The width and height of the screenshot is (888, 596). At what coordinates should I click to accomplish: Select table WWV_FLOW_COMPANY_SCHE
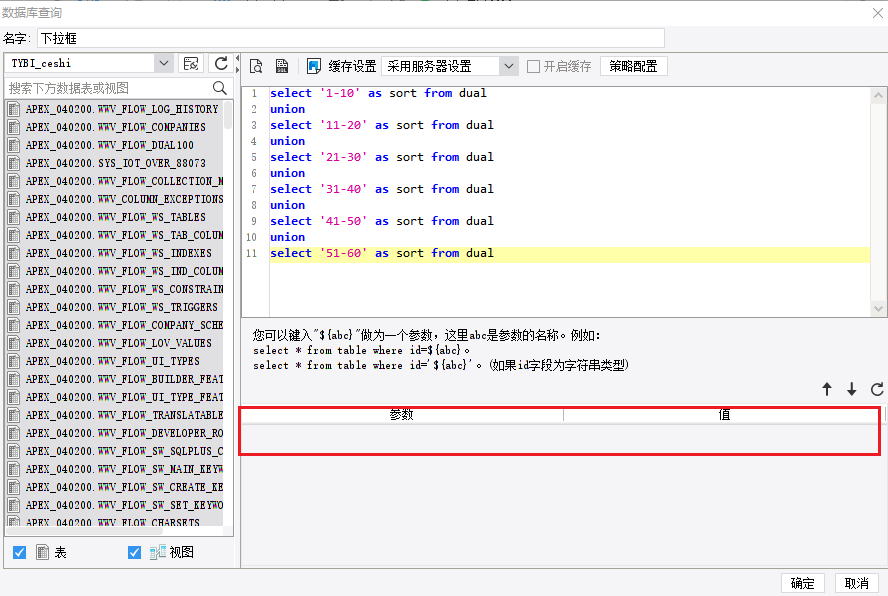pos(124,325)
